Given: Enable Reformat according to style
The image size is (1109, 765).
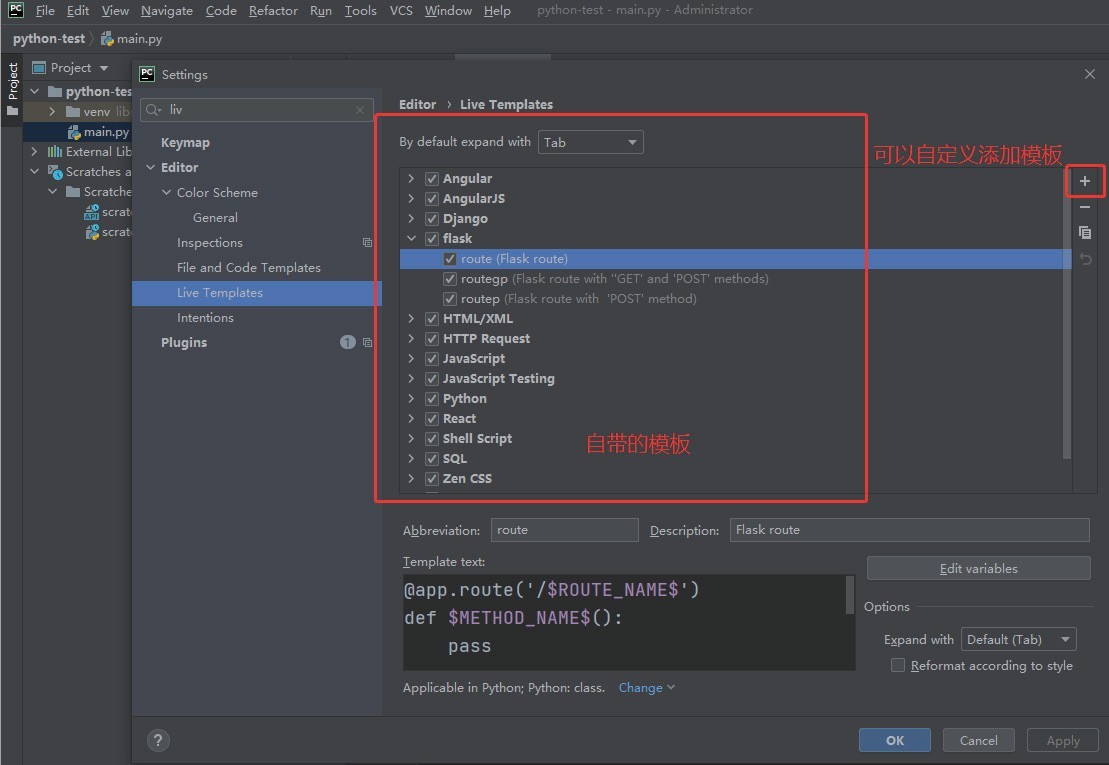Looking at the screenshot, I should tap(898, 665).
